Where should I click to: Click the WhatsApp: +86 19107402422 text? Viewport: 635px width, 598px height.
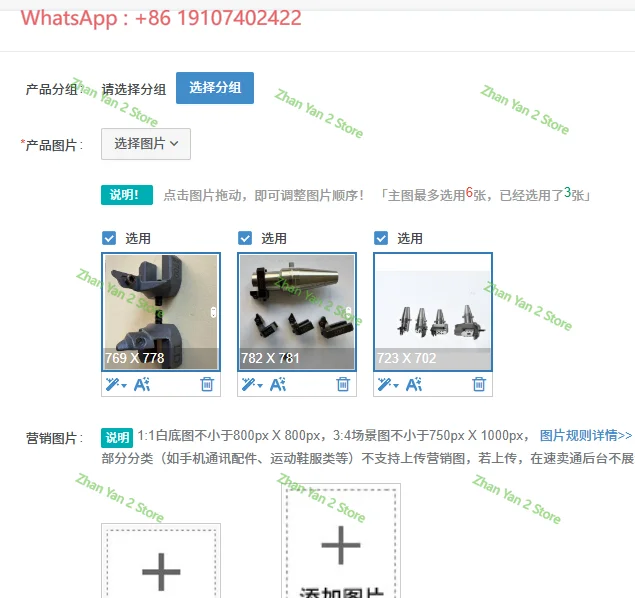(161, 18)
